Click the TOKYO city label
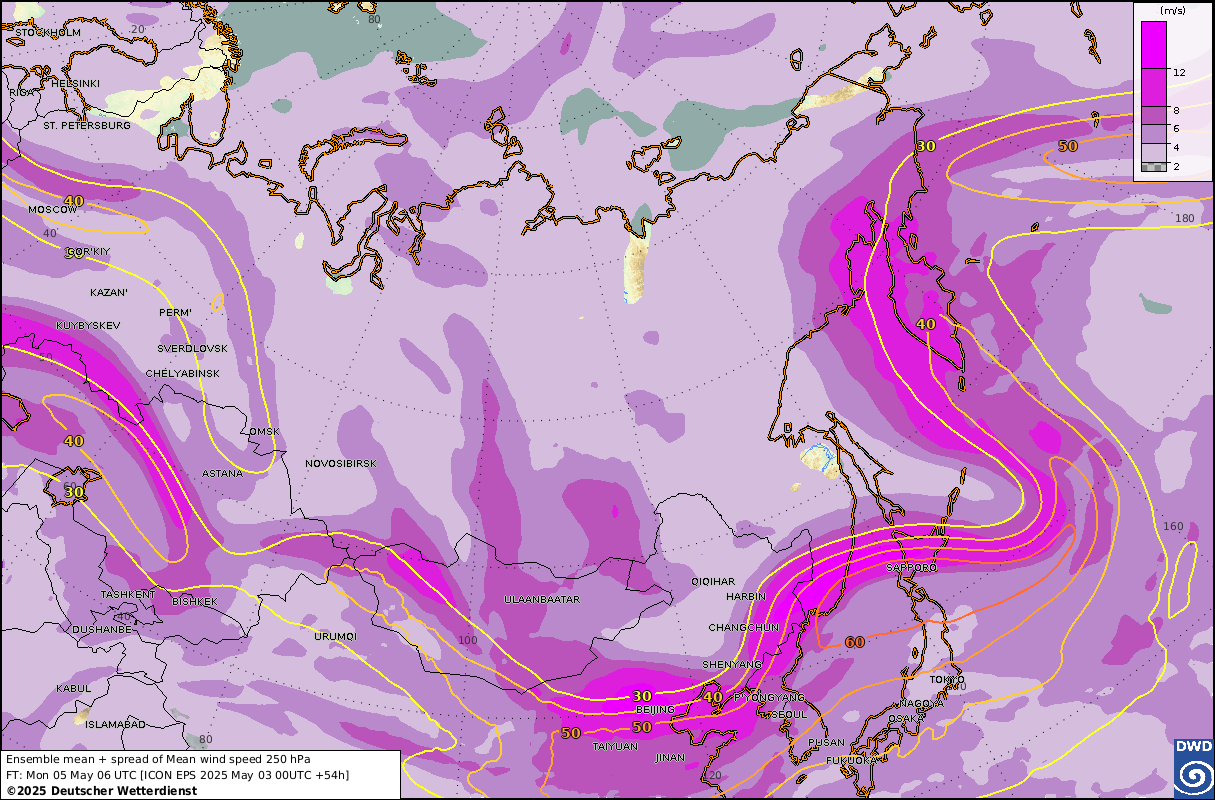This screenshot has height=800, width=1215. [946, 680]
